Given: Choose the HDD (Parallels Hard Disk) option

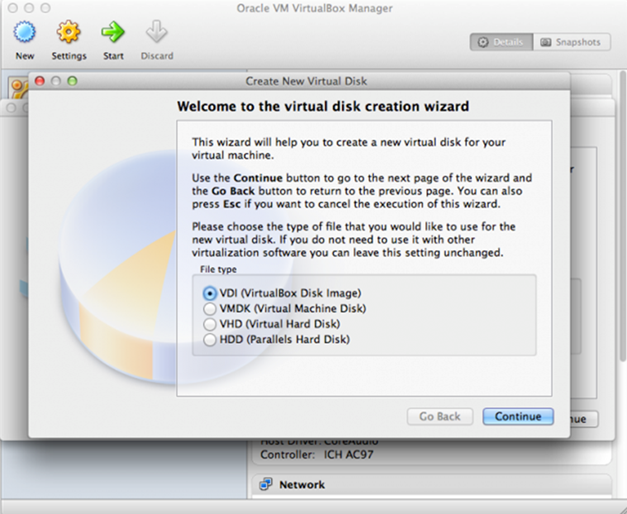Looking at the screenshot, I should [x=210, y=340].
